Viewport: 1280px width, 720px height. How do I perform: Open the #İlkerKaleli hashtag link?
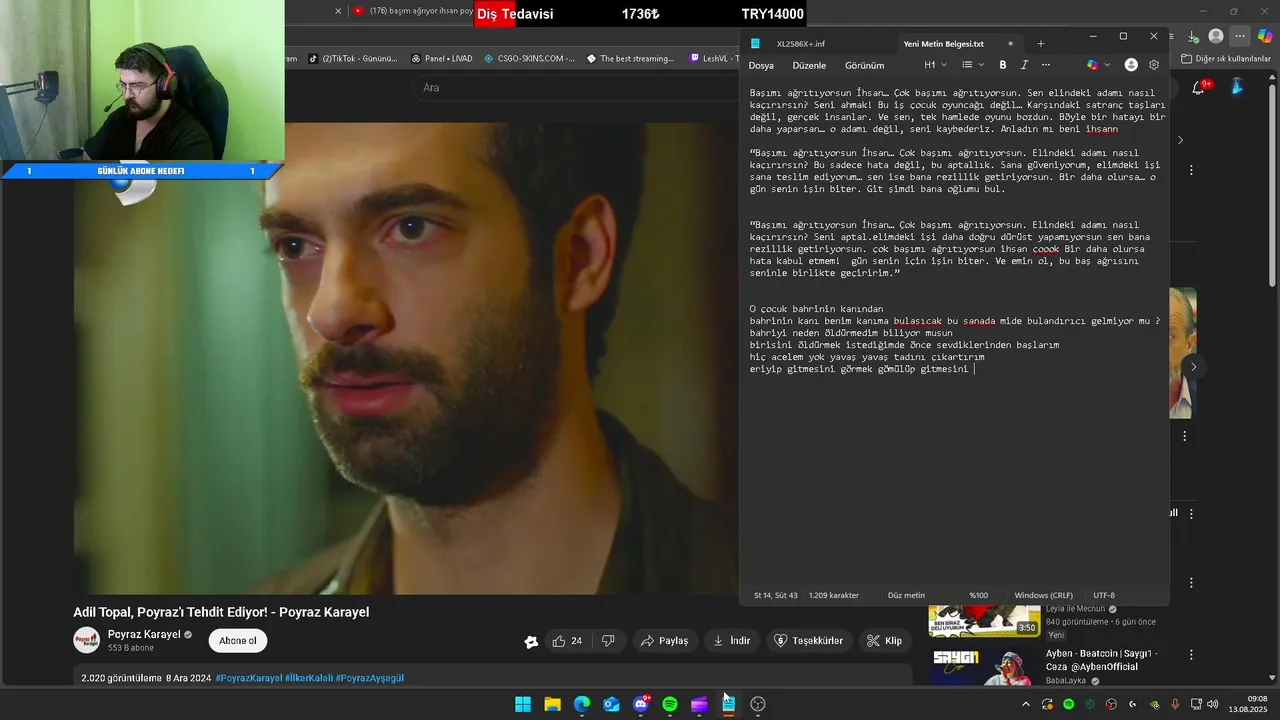pyautogui.click(x=309, y=678)
